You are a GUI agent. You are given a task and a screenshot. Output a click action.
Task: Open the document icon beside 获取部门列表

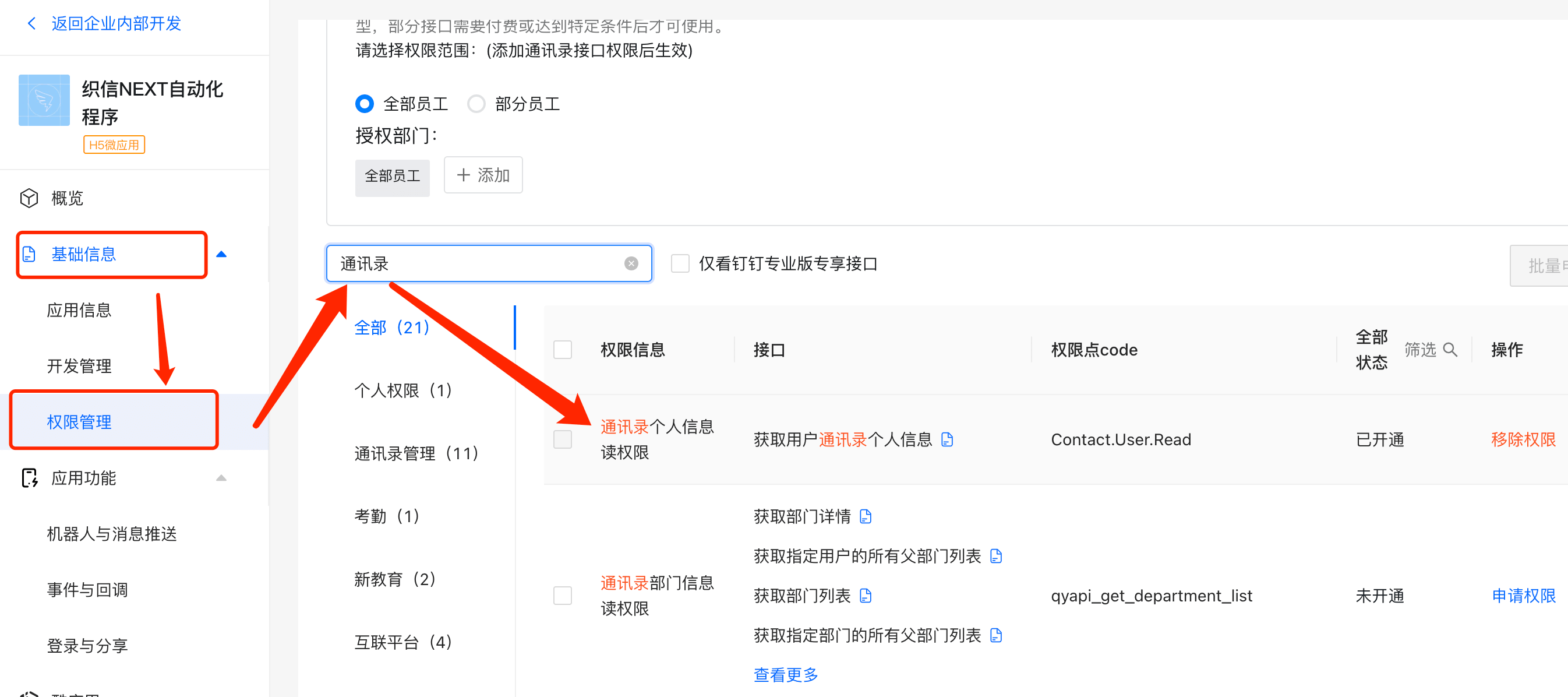[866, 595]
